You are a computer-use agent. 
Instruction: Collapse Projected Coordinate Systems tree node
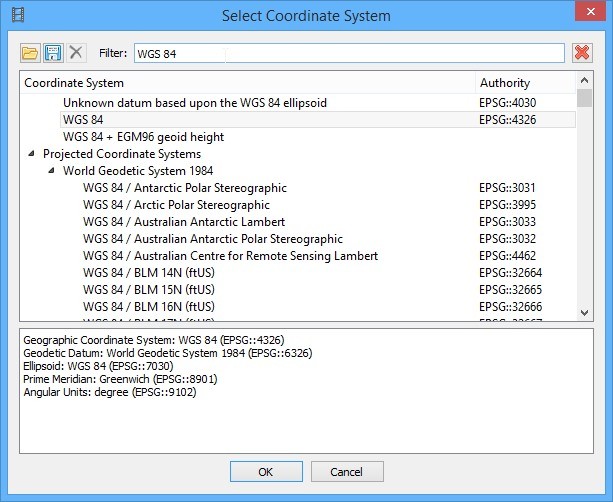(x=31, y=154)
